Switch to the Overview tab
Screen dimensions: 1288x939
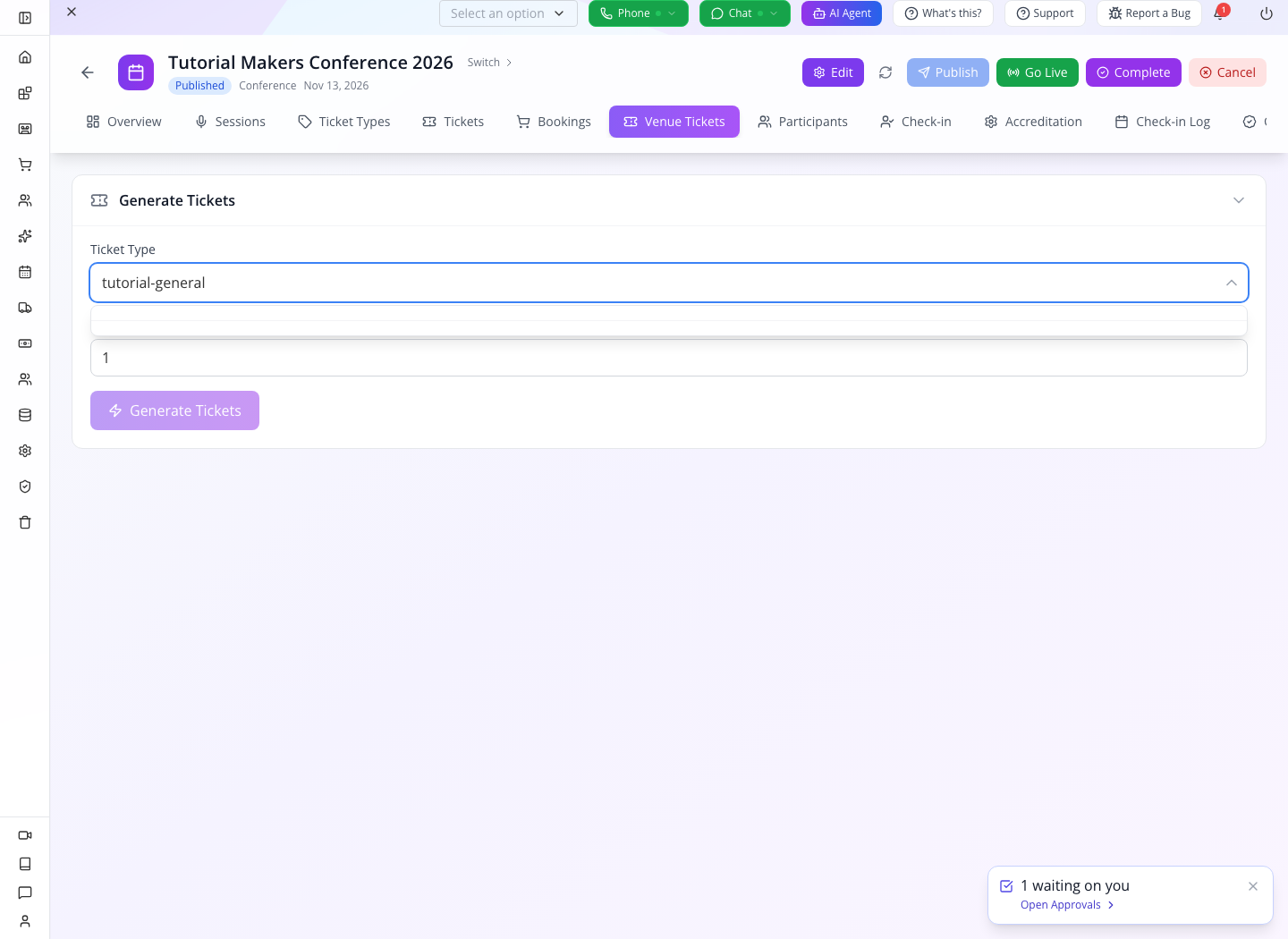click(x=124, y=122)
